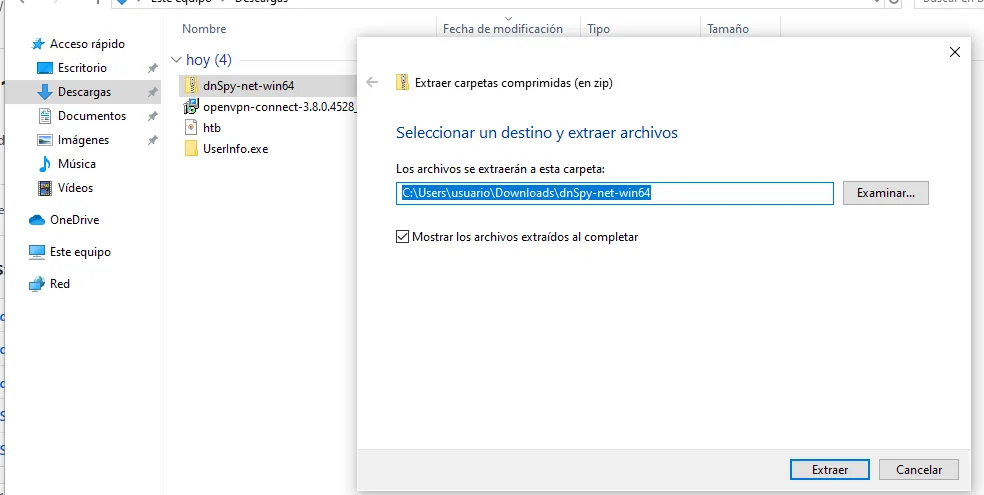984x495 pixels.
Task: Click the dnSpy-net-win64 zip icon
Action: point(191,85)
